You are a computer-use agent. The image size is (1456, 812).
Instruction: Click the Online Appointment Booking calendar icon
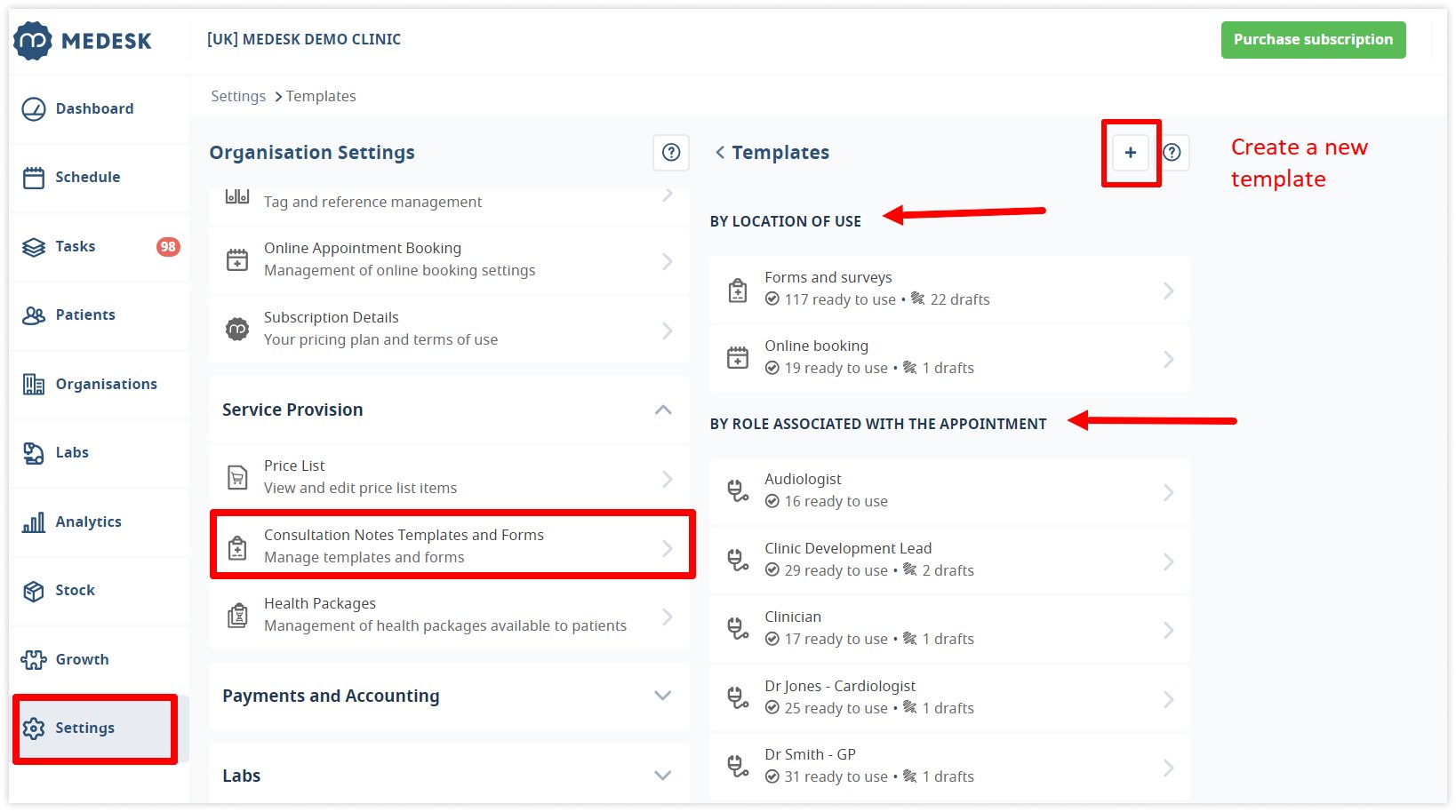pos(237,260)
